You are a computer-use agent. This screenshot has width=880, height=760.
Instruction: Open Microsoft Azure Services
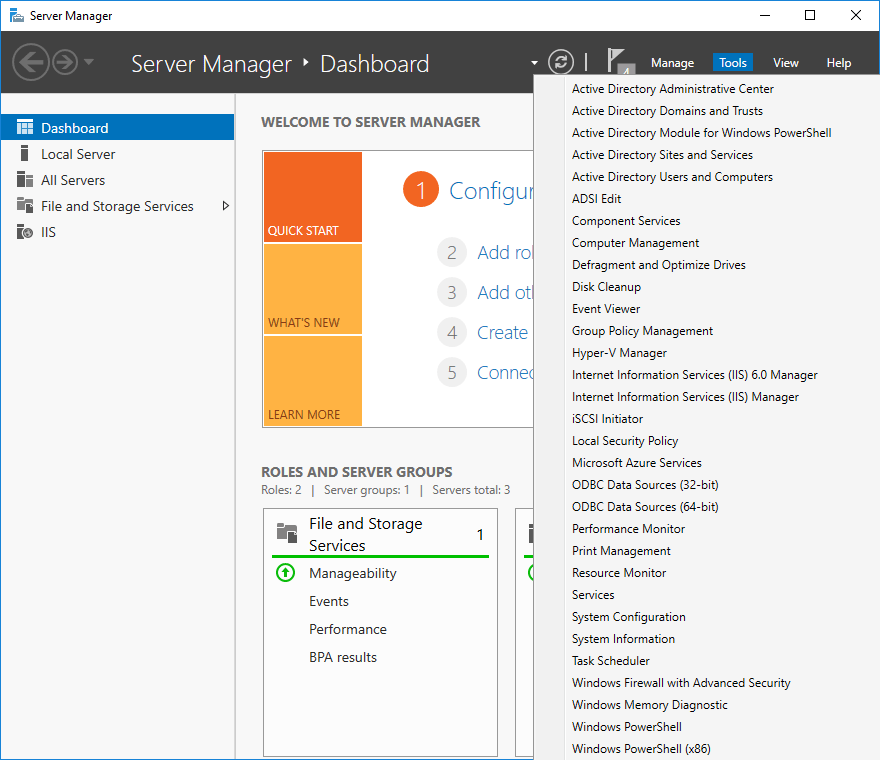point(636,463)
